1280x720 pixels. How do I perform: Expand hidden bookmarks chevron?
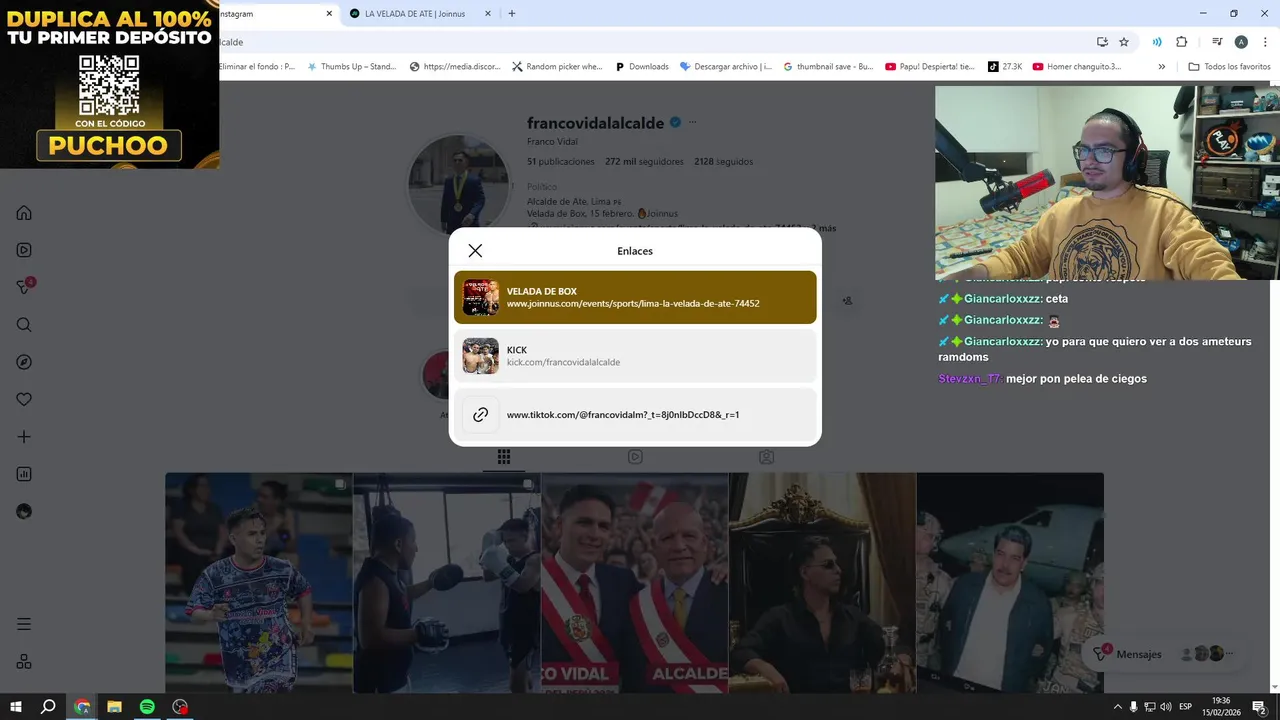coord(1161,67)
